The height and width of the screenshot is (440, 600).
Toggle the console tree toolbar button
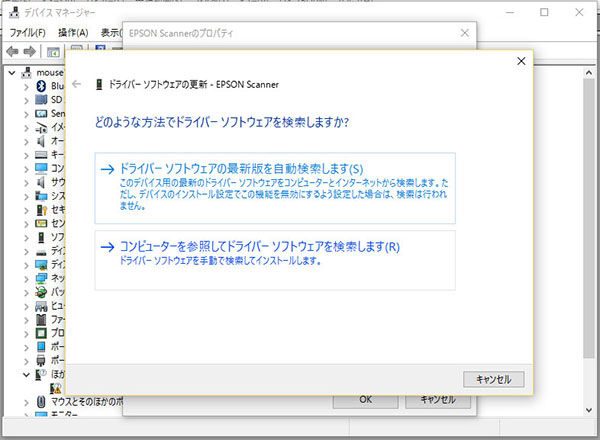[x=53, y=52]
